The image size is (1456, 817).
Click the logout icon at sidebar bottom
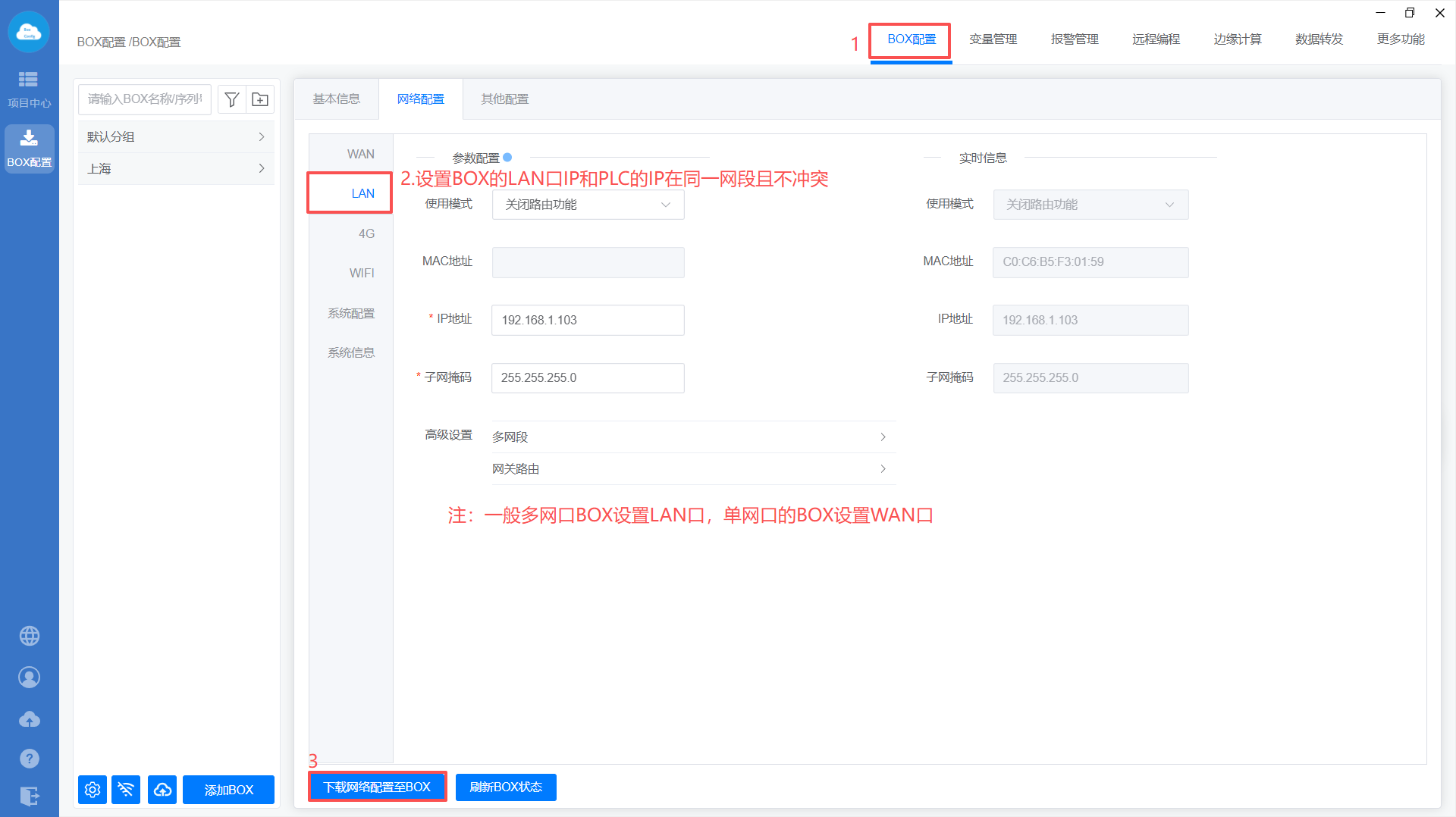pyautogui.click(x=30, y=796)
